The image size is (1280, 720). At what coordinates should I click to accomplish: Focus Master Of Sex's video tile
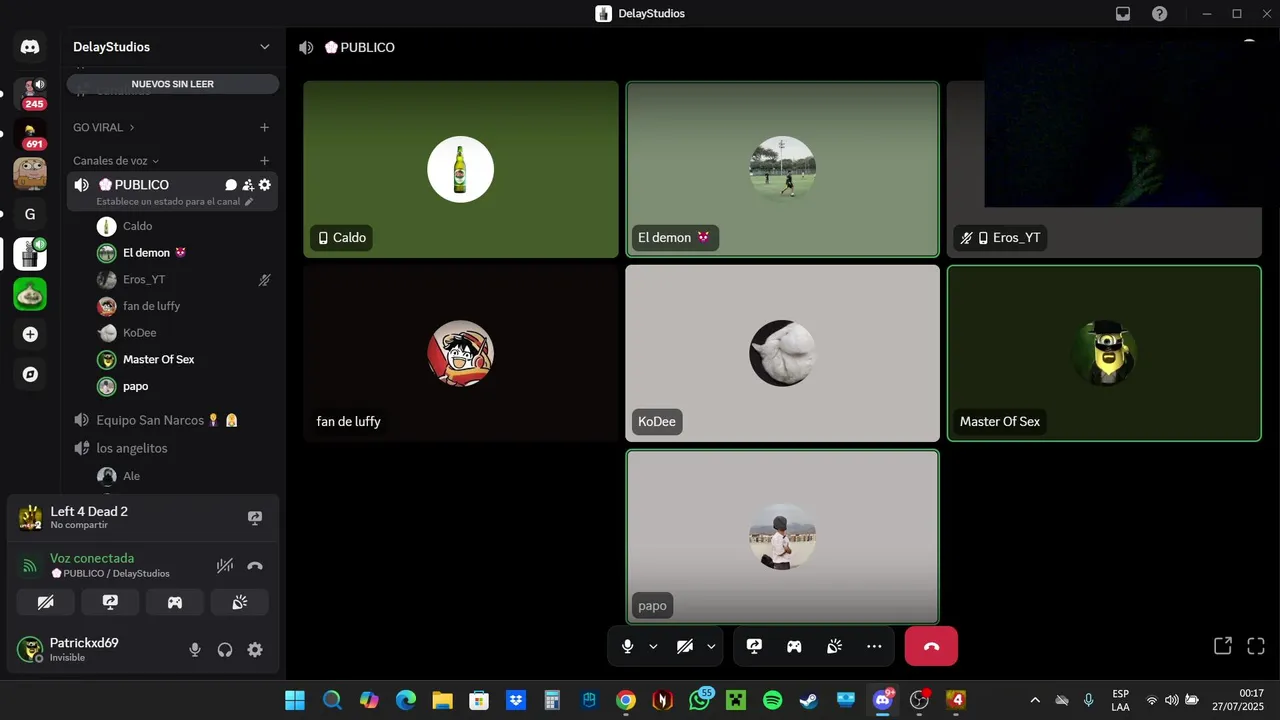(1104, 353)
